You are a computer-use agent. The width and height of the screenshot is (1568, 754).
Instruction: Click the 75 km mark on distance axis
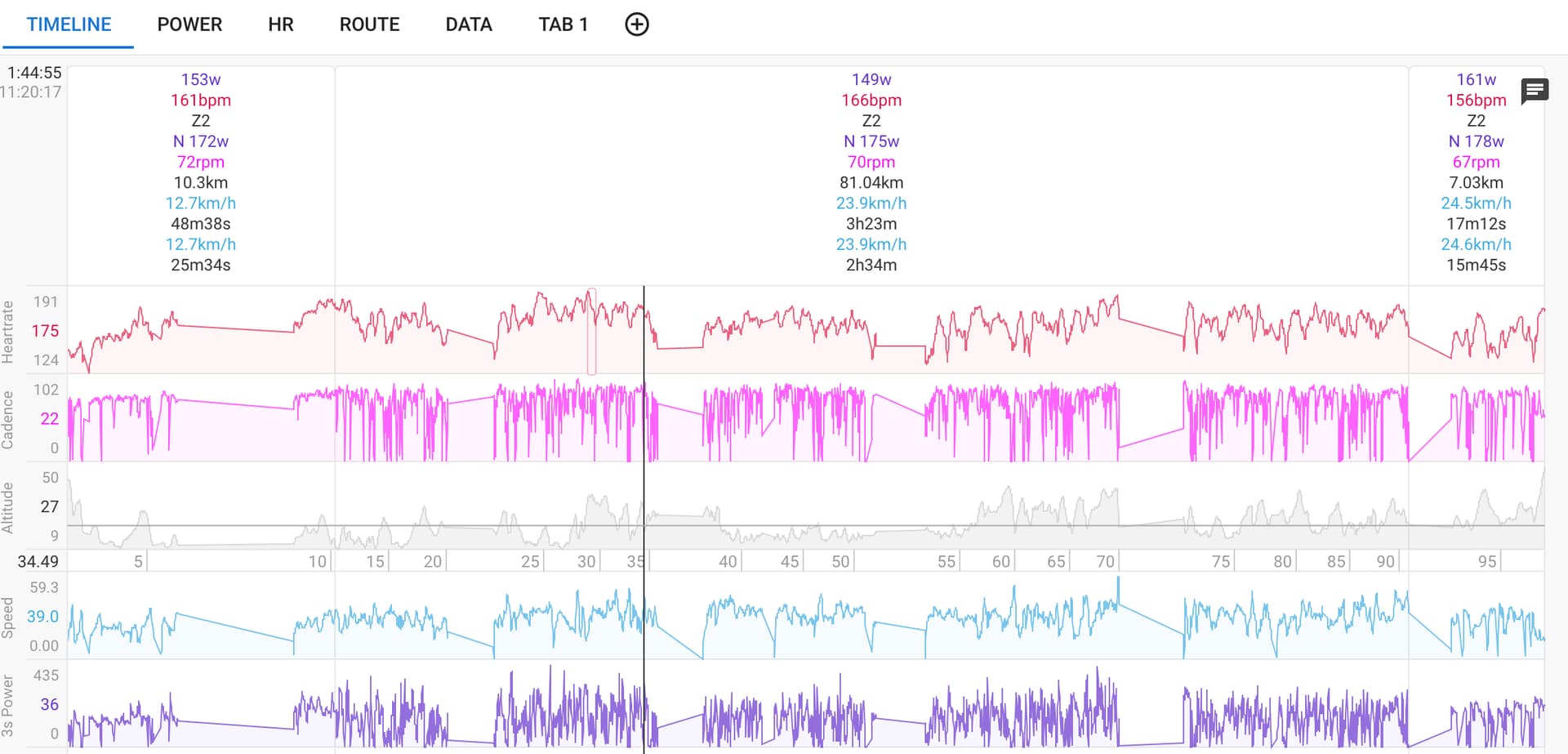(x=1220, y=561)
